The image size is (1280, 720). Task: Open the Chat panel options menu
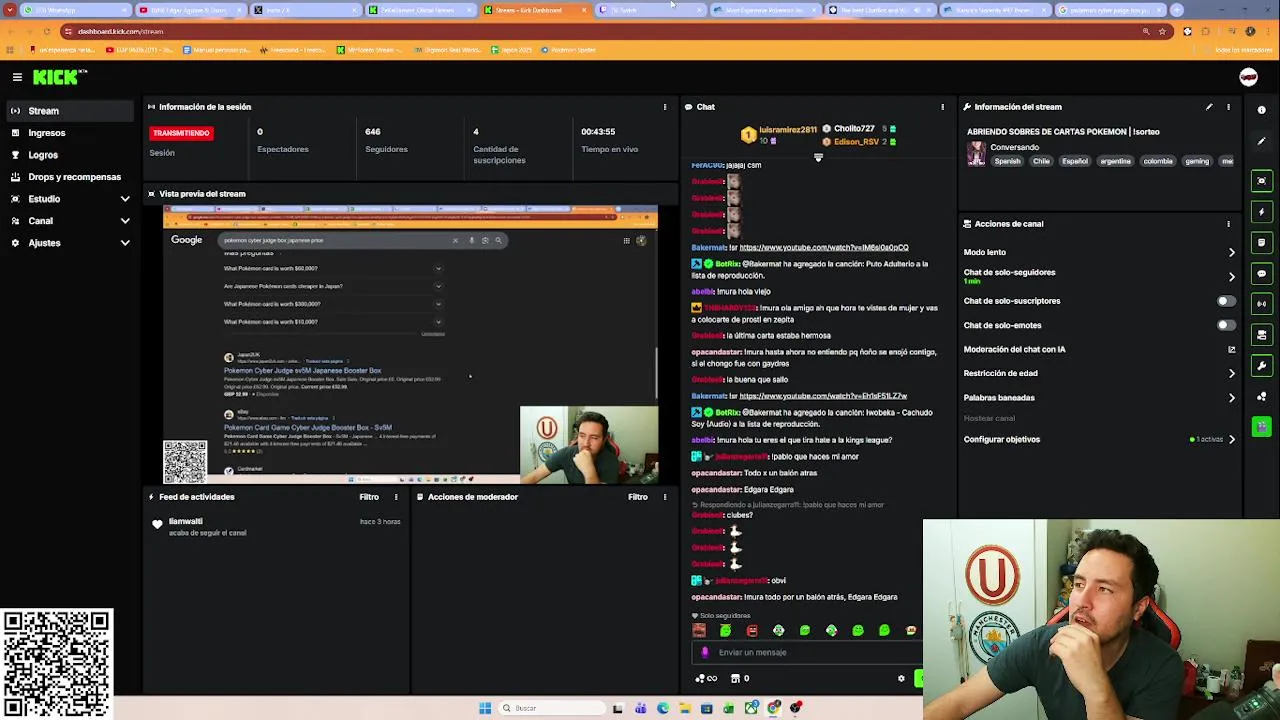pyautogui.click(x=942, y=107)
